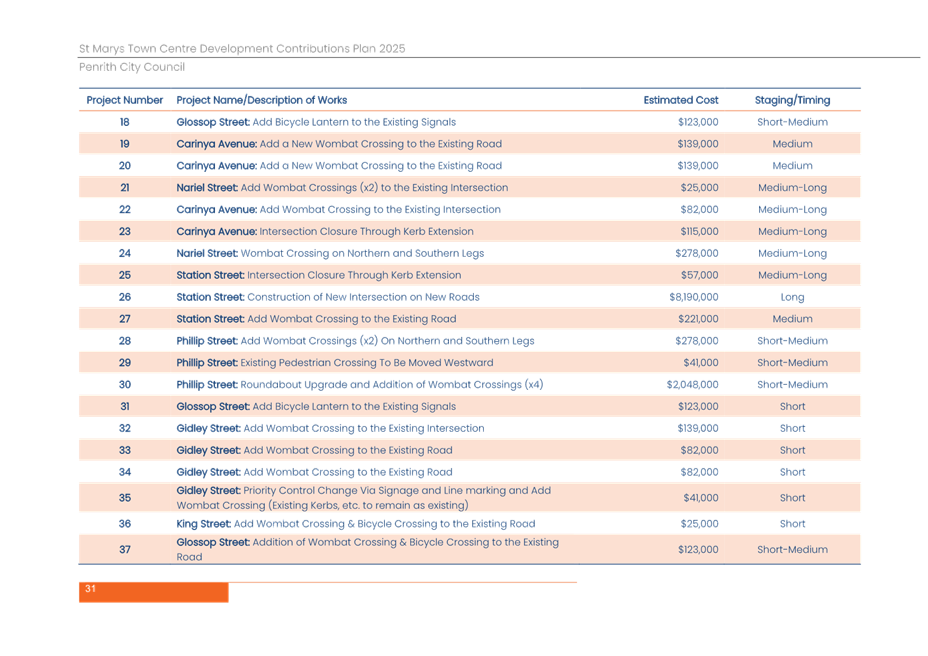Screen dimensions: 928x656
Task: Click the Project Name/Description of Works header
Action: click(x=262, y=100)
